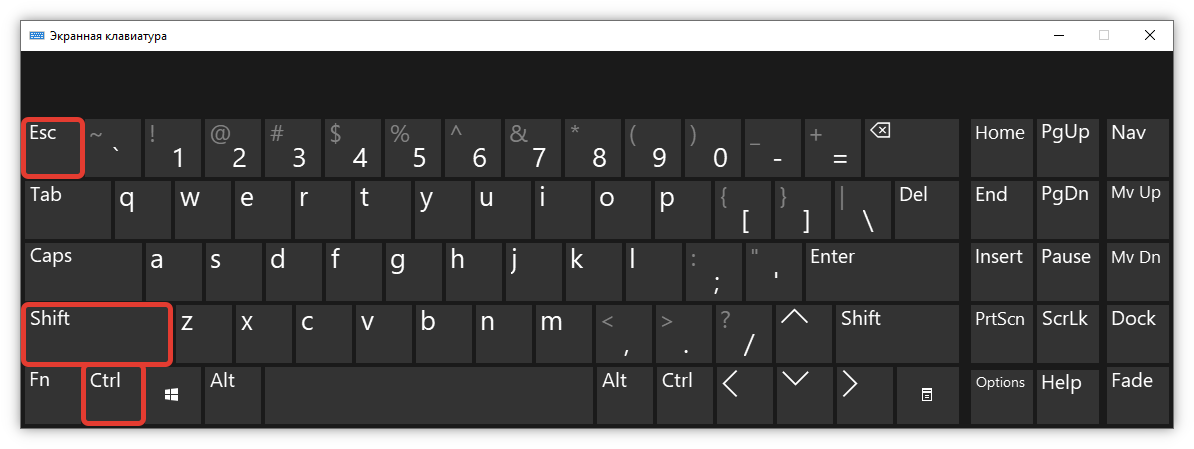Open the Options key
Screen dimensions: 1194x449
tap(1001, 395)
